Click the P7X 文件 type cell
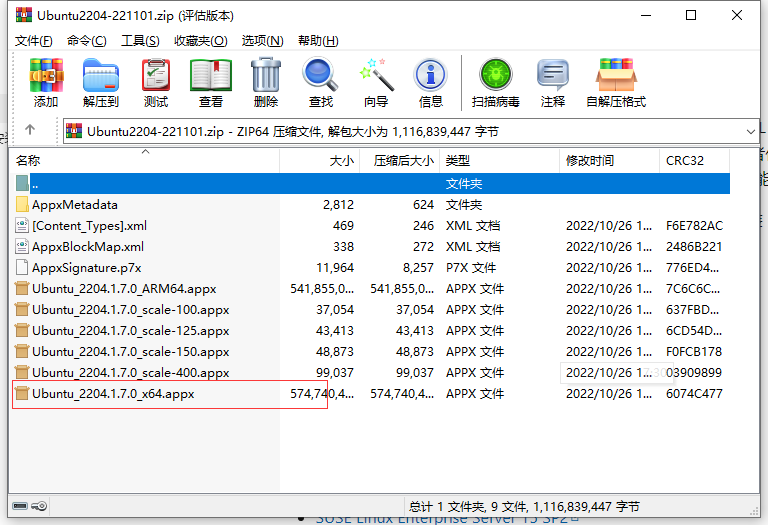768x525 pixels. pyautogui.click(x=471, y=267)
